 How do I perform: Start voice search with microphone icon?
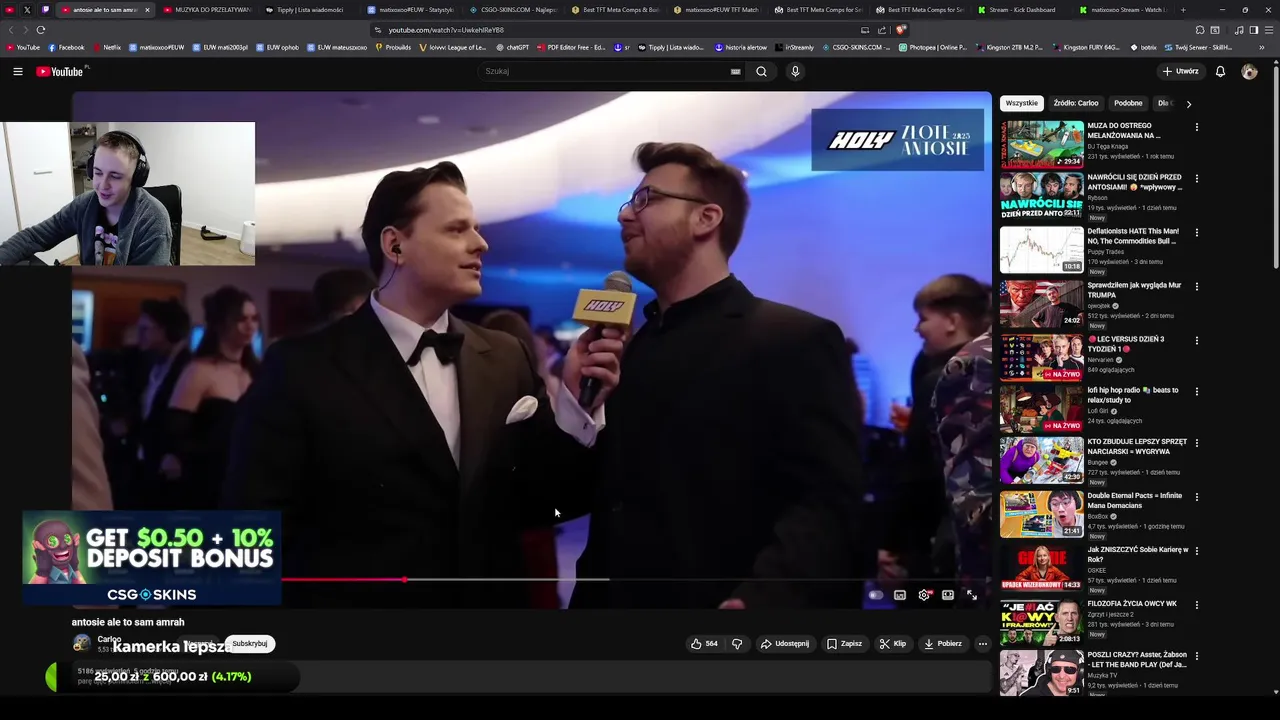coord(795,71)
